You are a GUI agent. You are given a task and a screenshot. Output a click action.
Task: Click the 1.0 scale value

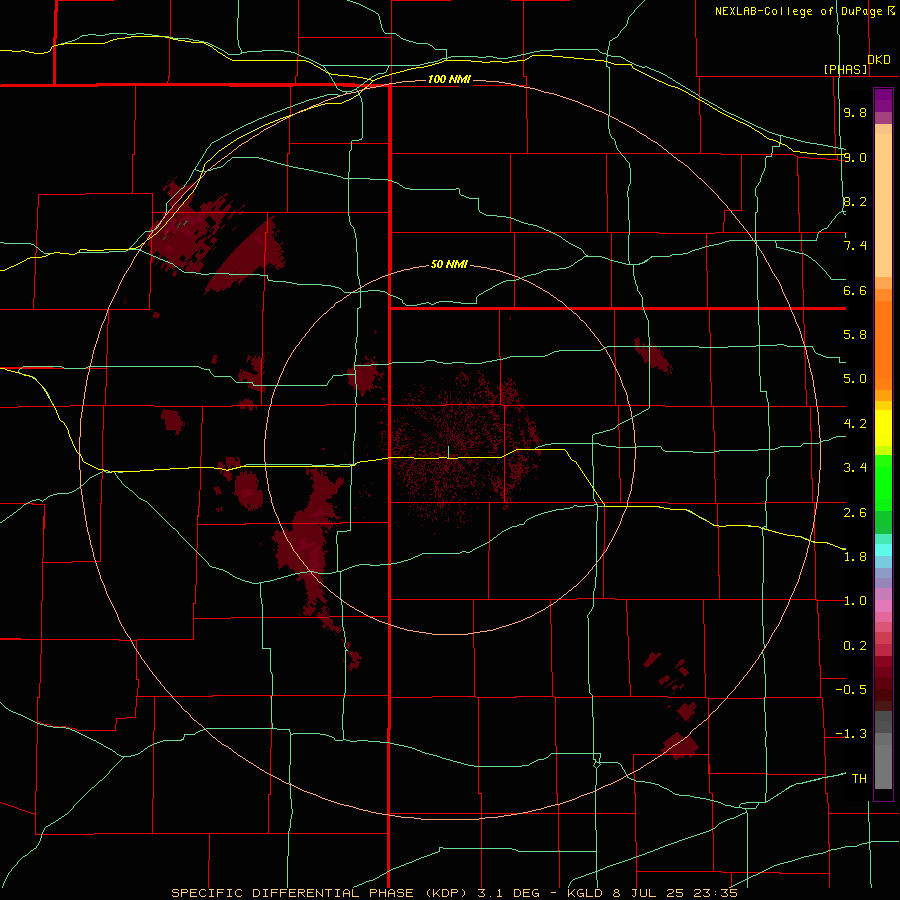tap(855, 601)
